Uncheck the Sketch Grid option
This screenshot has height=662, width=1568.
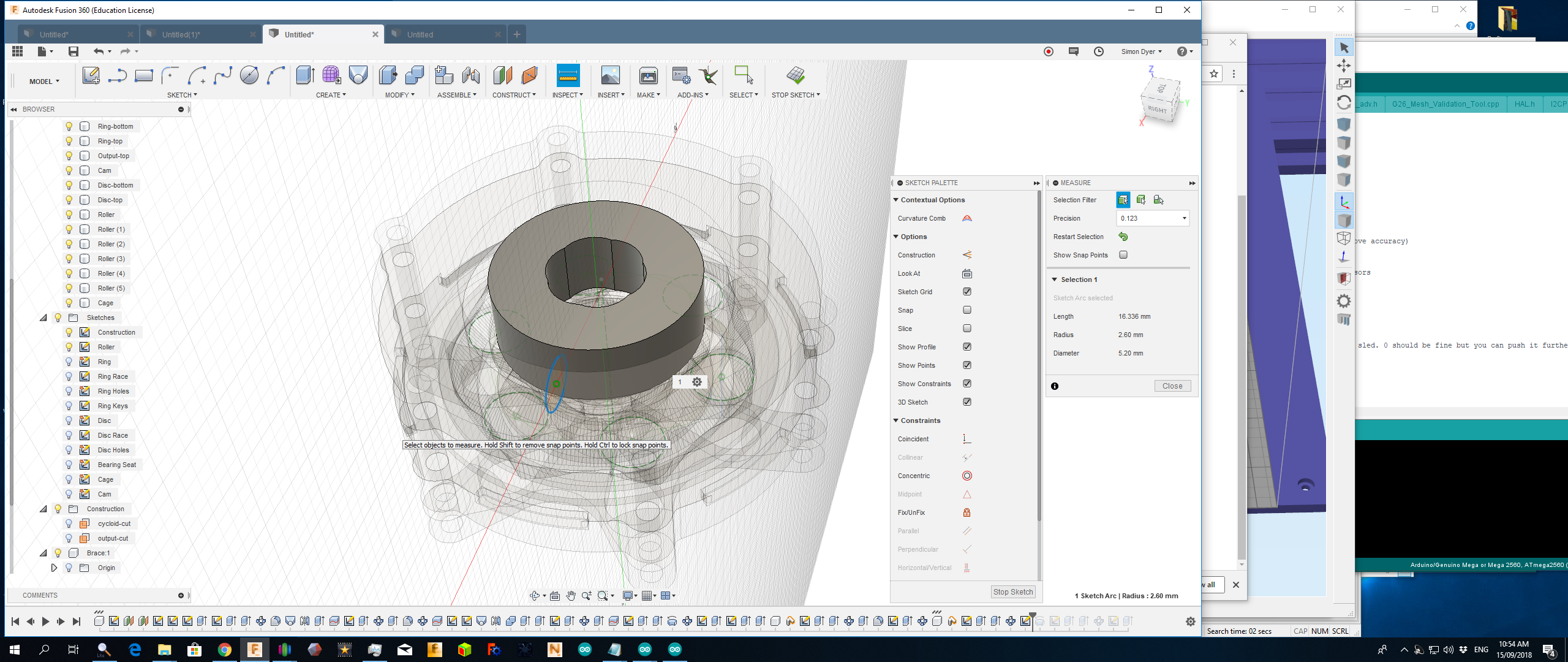[967, 292]
